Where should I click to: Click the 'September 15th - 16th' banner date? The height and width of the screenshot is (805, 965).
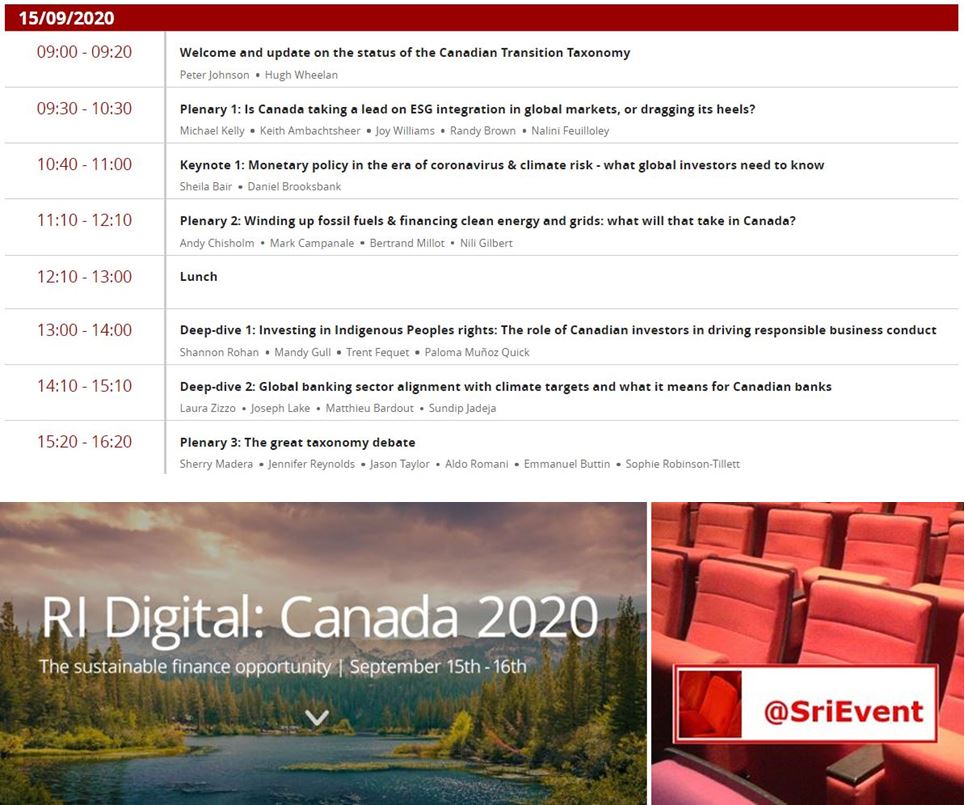[x=438, y=667]
